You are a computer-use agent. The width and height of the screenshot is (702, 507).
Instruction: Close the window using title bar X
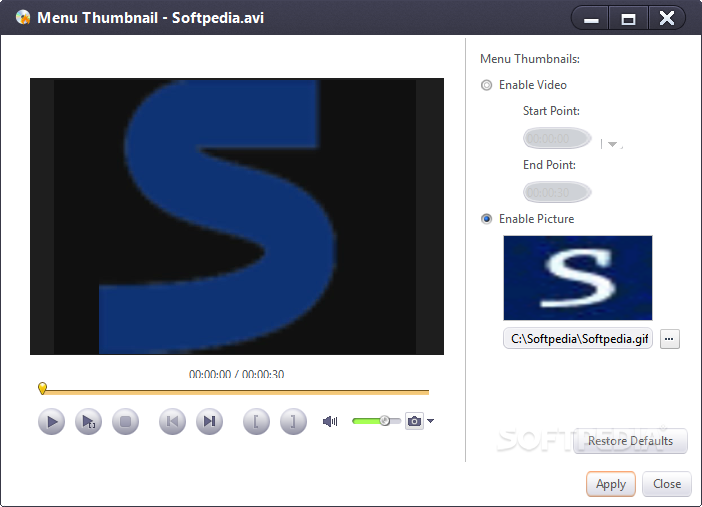click(667, 19)
